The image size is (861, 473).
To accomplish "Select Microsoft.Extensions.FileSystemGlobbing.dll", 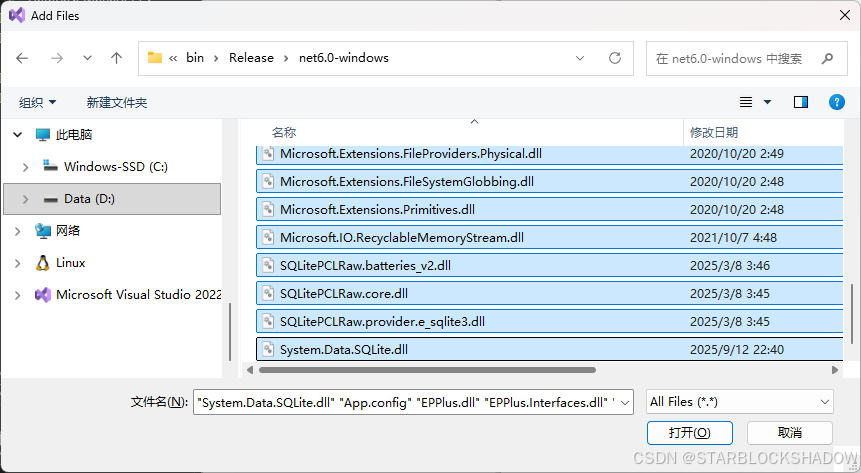I will pyautogui.click(x=550, y=182).
